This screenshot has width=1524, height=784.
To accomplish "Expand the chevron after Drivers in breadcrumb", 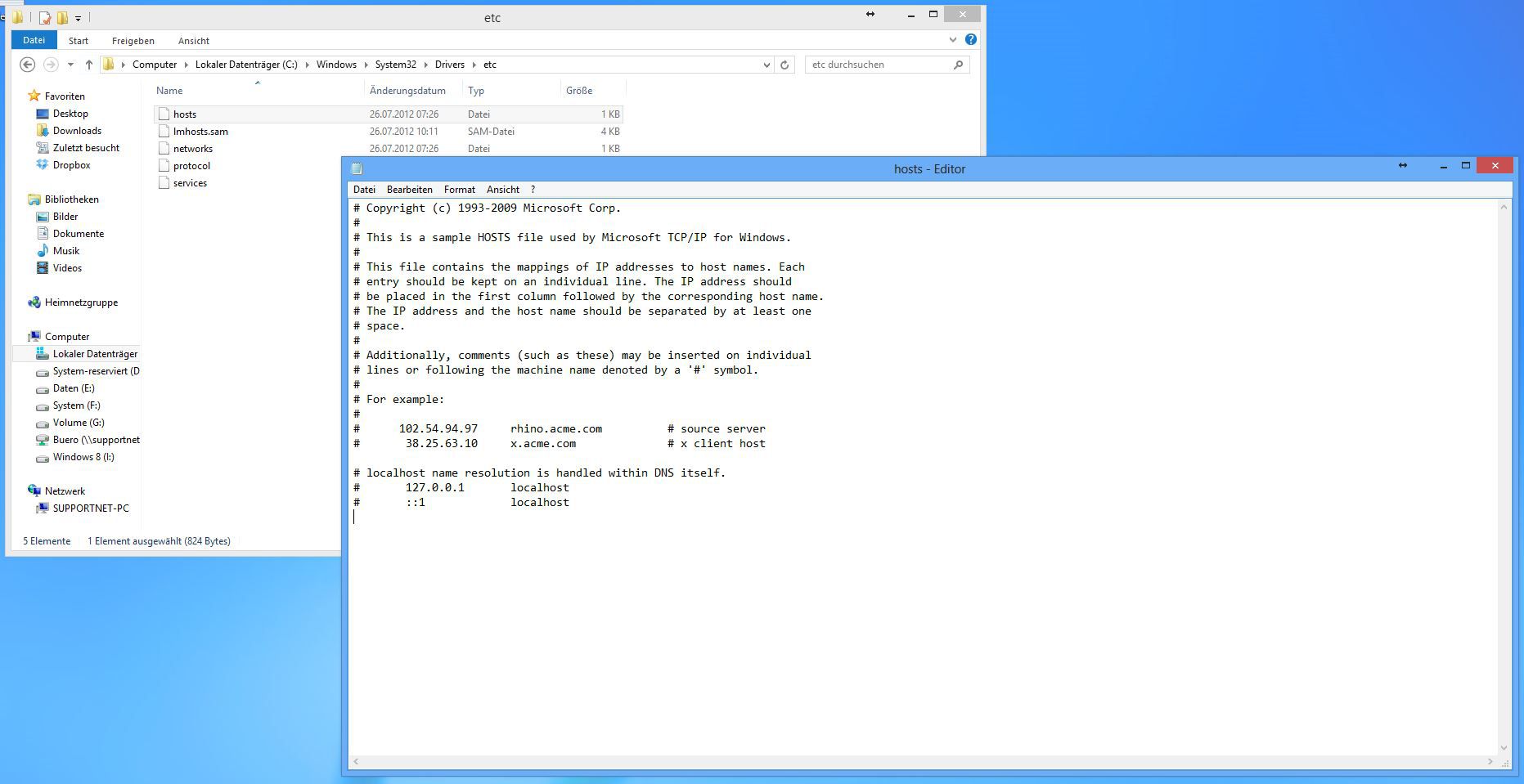I will click(x=474, y=65).
